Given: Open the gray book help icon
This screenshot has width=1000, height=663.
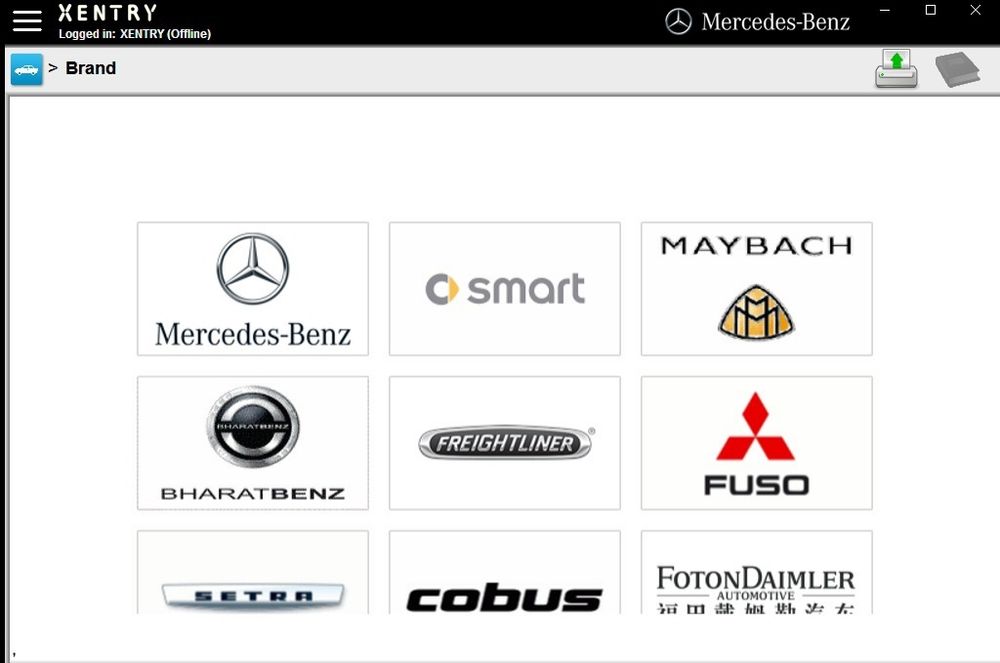Looking at the screenshot, I should point(957,69).
